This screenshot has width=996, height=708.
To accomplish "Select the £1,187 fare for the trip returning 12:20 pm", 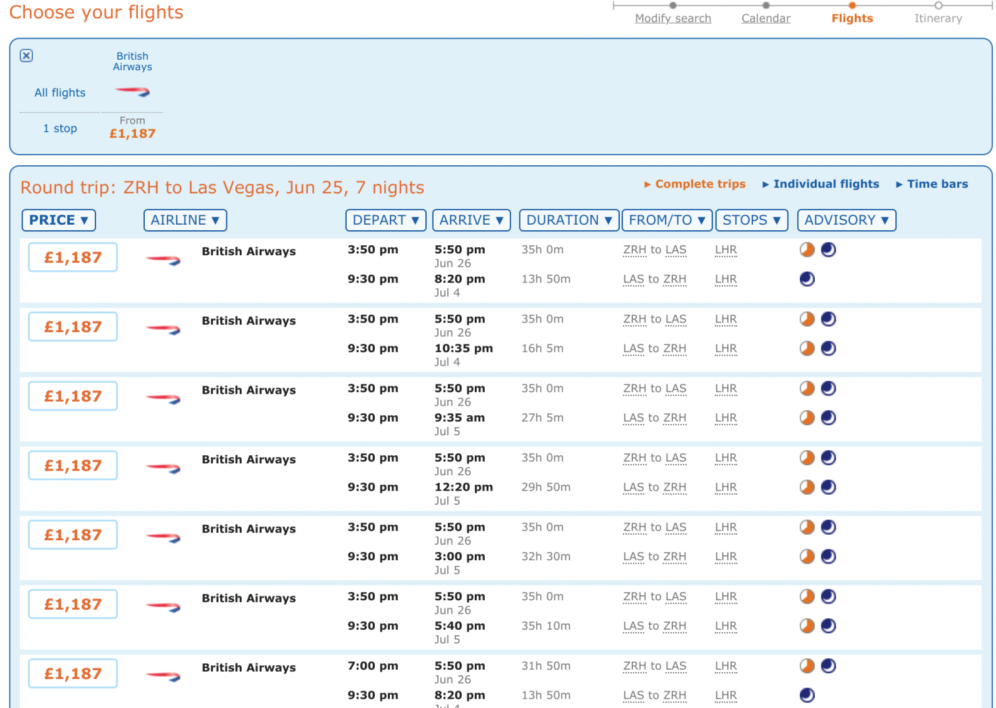I will [x=72, y=465].
